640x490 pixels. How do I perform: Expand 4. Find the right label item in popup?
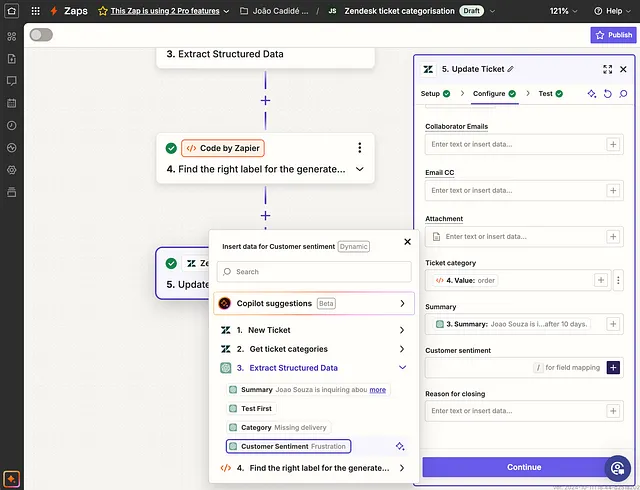coord(313,468)
